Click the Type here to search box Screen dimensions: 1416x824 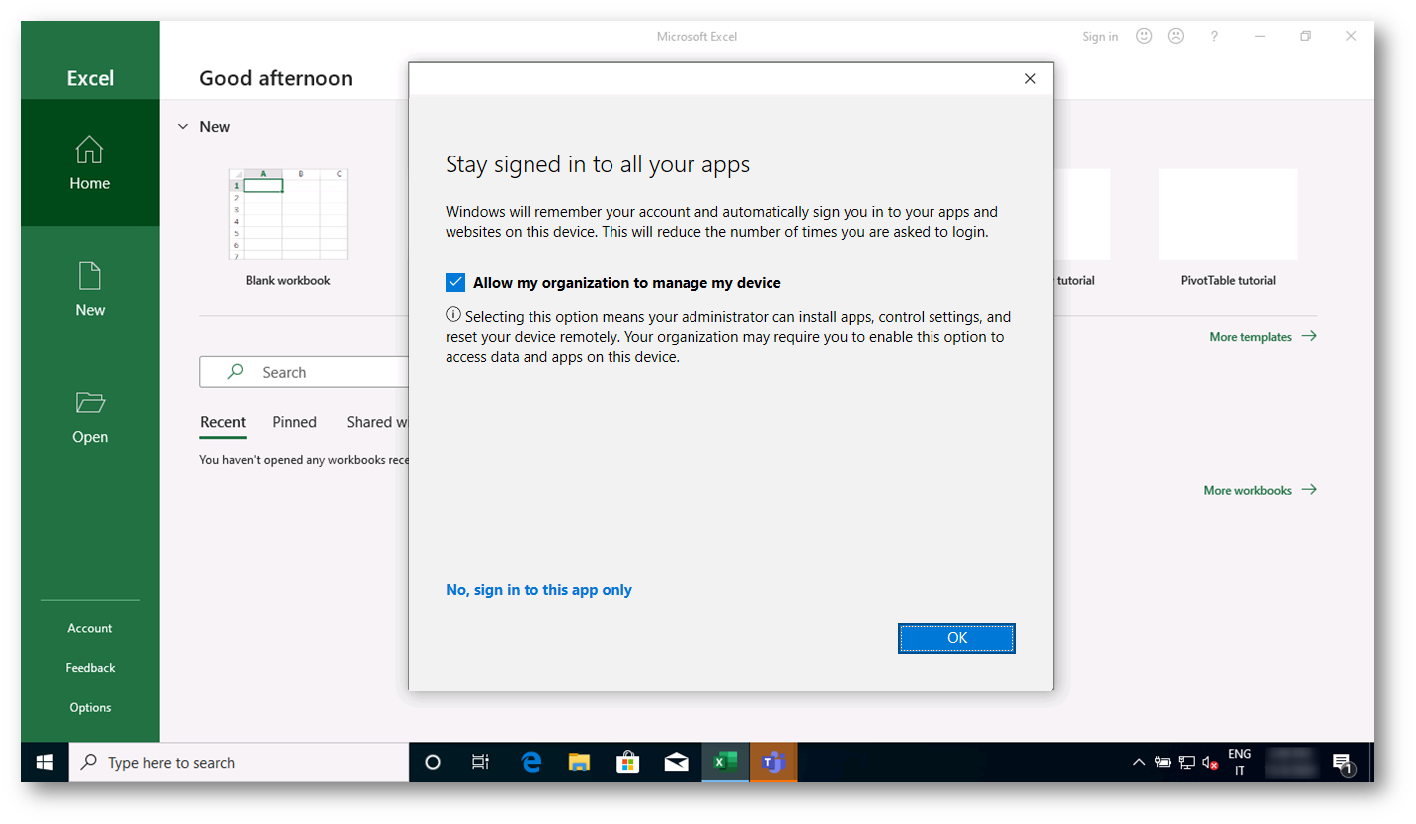[239, 762]
